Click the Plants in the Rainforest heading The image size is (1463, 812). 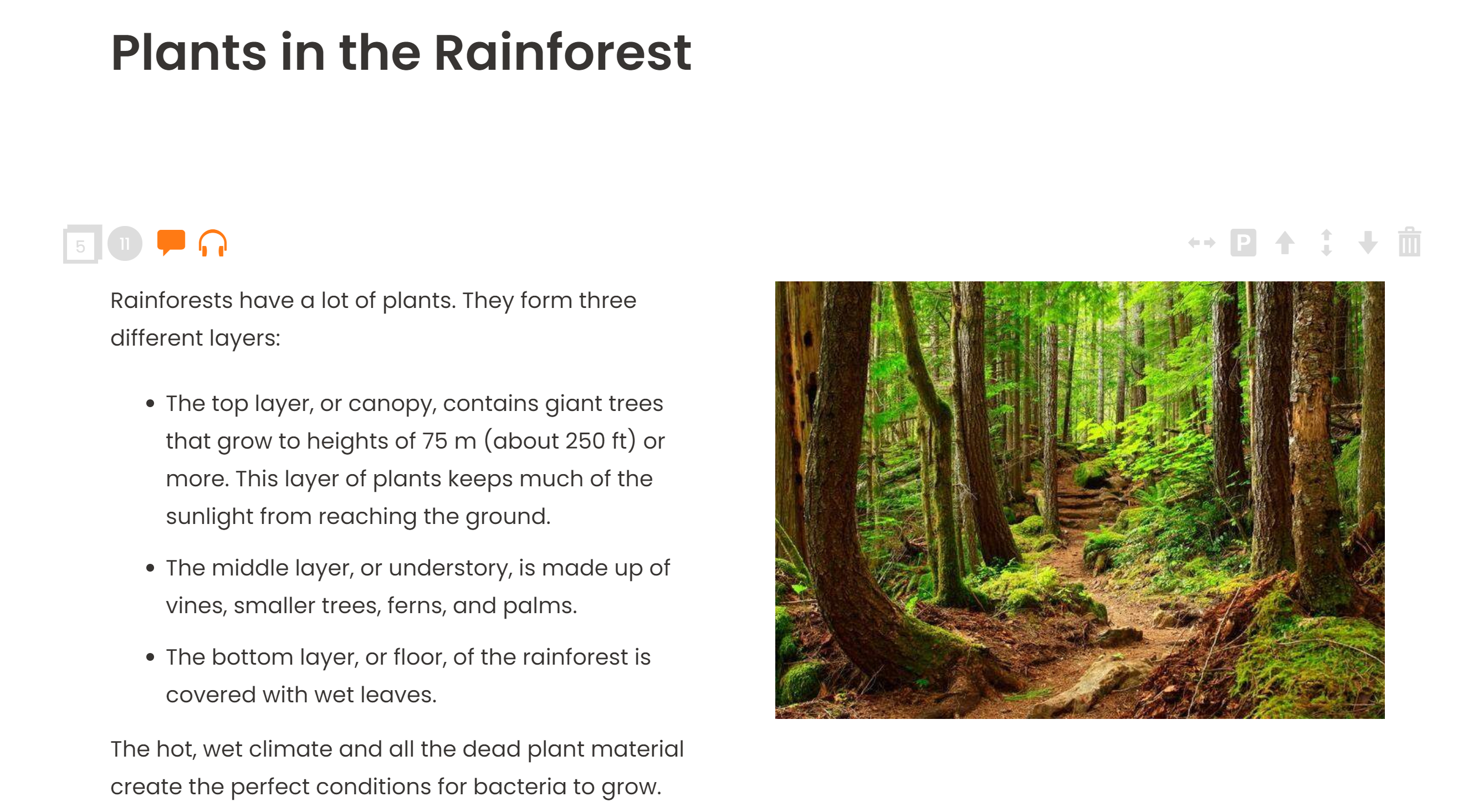click(x=401, y=53)
